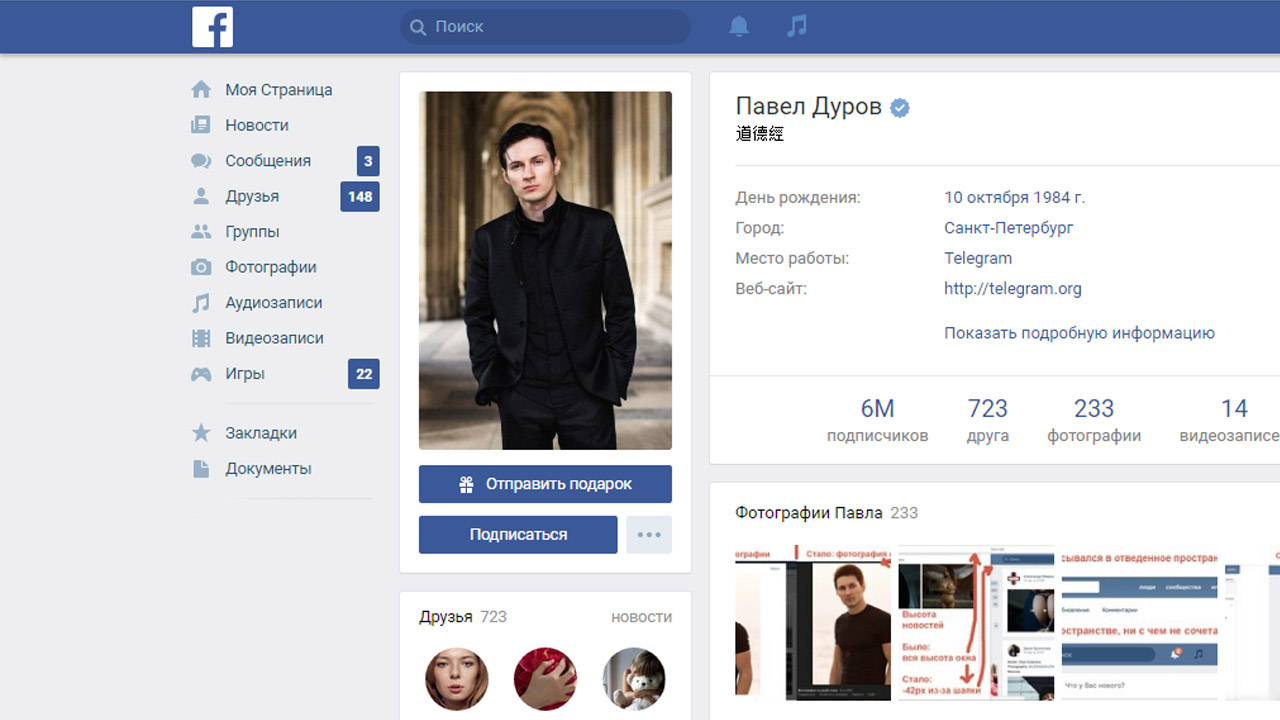Open photo thumbnail with Высота новостей text

pyautogui.click(x=976, y=622)
